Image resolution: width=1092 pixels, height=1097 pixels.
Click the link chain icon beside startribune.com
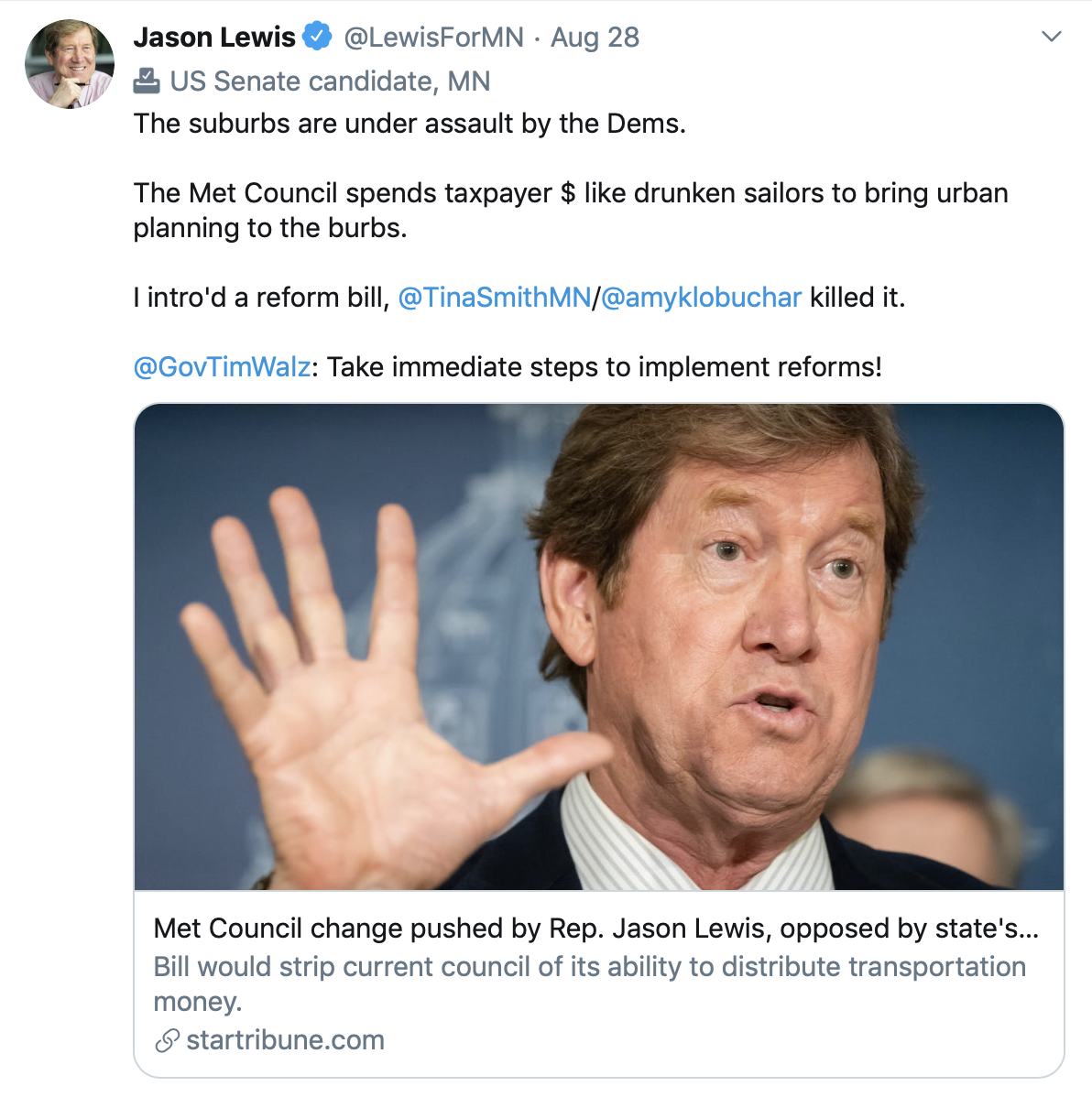(167, 1040)
